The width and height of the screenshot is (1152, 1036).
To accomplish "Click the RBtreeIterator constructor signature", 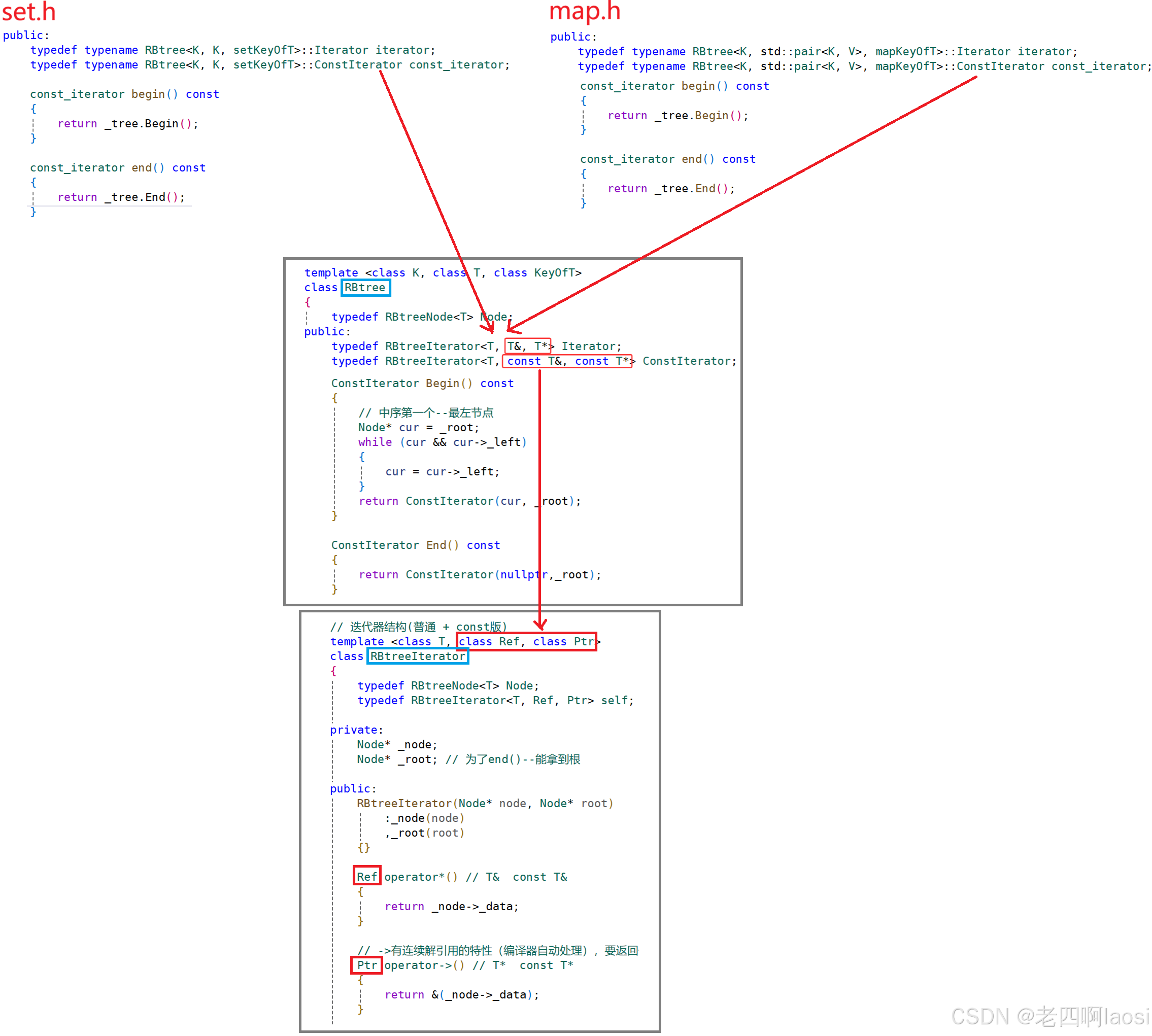I will tap(485, 803).
